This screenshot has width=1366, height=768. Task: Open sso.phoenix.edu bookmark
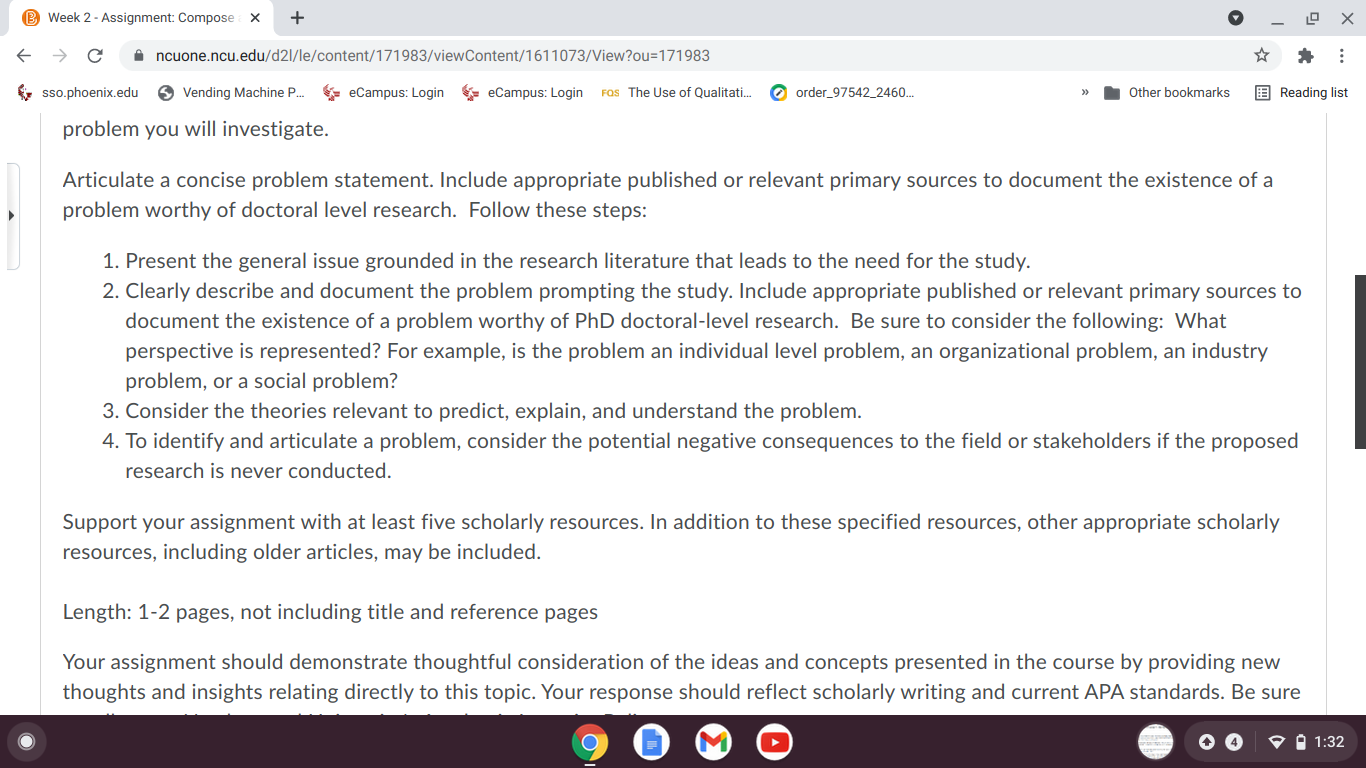80,92
